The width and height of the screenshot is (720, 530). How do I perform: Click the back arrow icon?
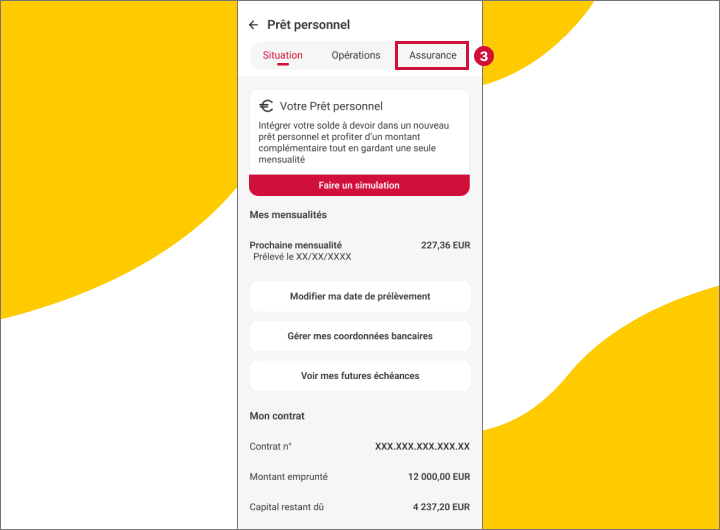[x=254, y=25]
